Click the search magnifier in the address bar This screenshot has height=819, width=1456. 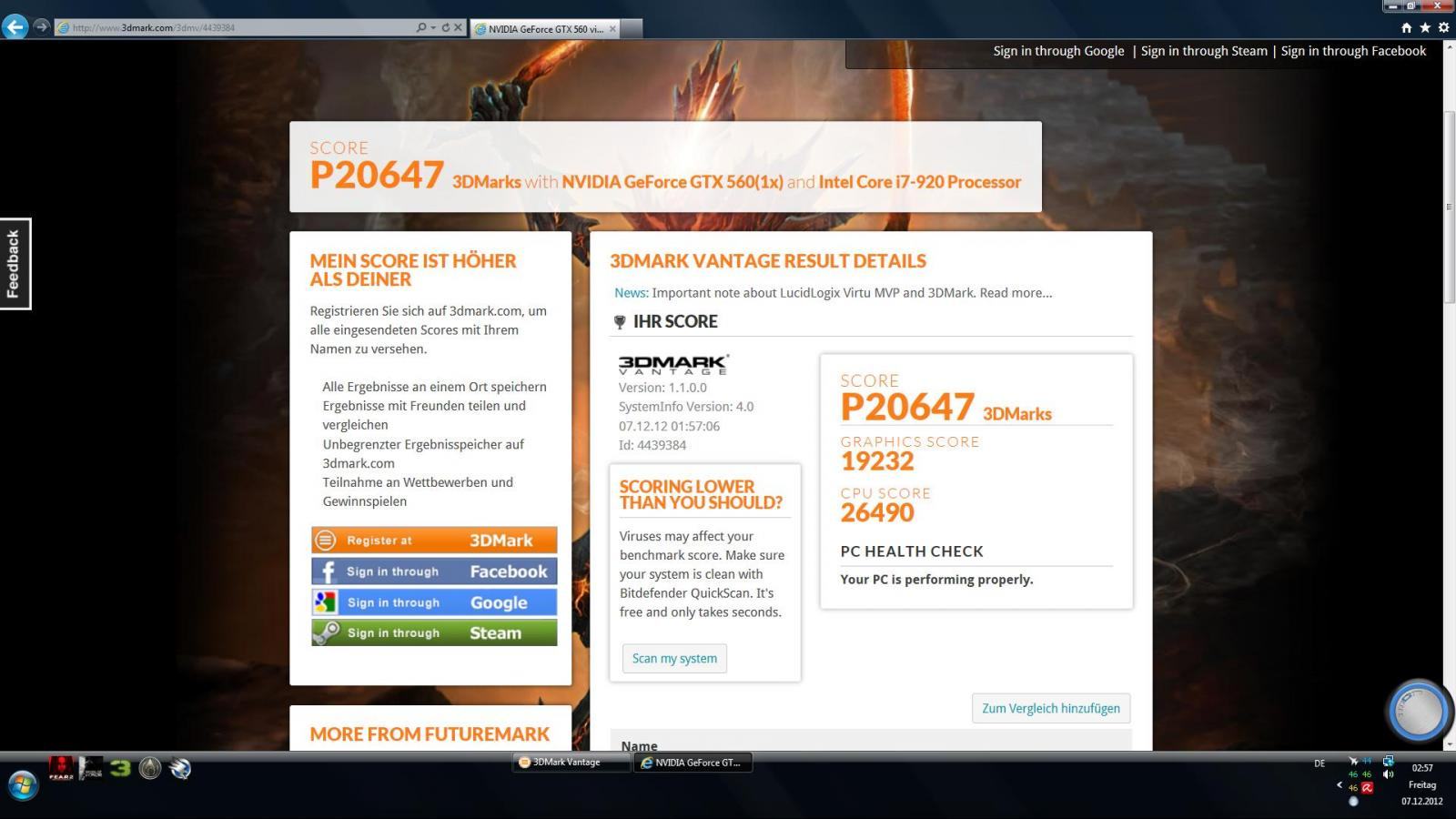click(x=421, y=27)
